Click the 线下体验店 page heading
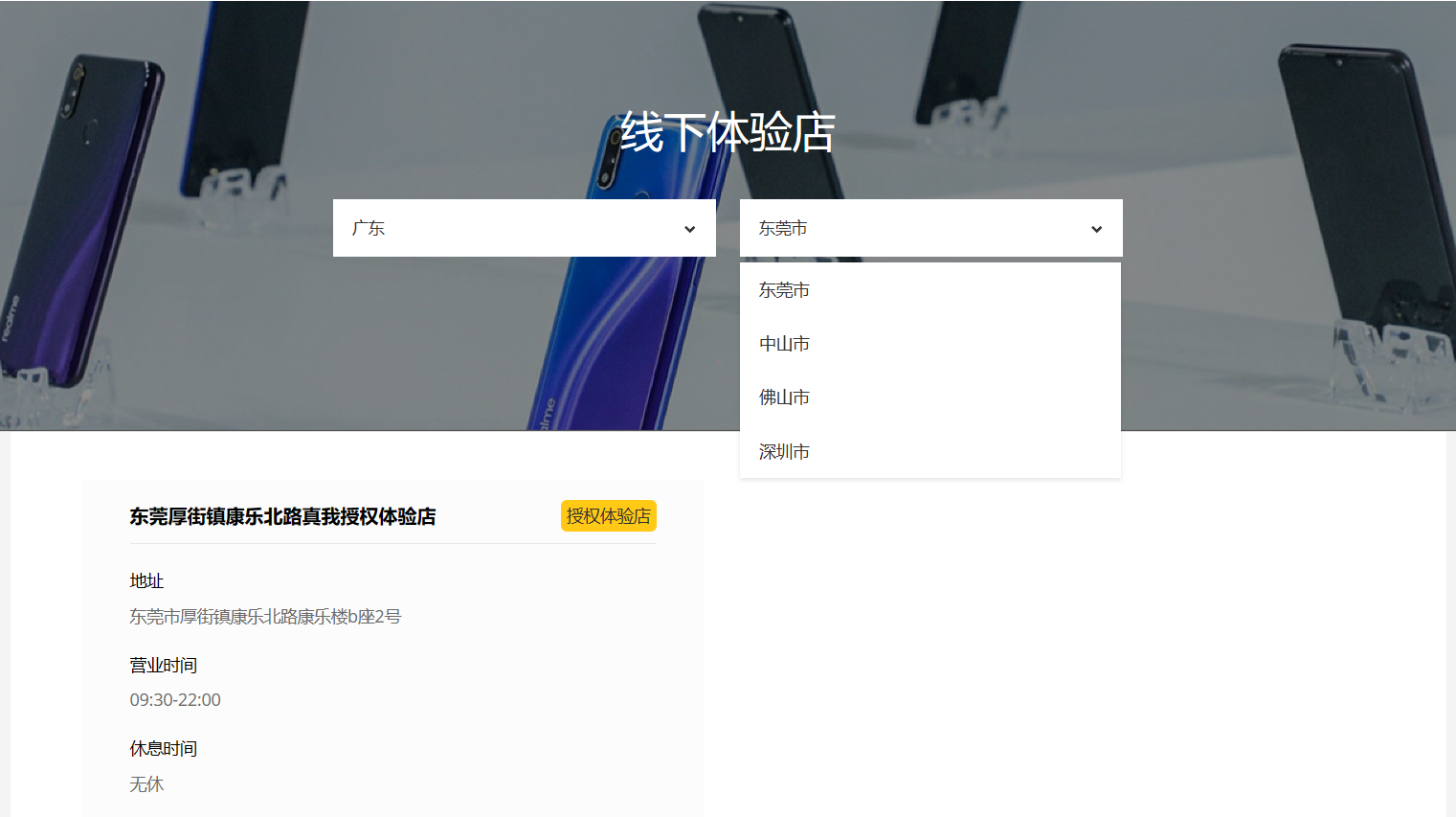 [x=728, y=132]
